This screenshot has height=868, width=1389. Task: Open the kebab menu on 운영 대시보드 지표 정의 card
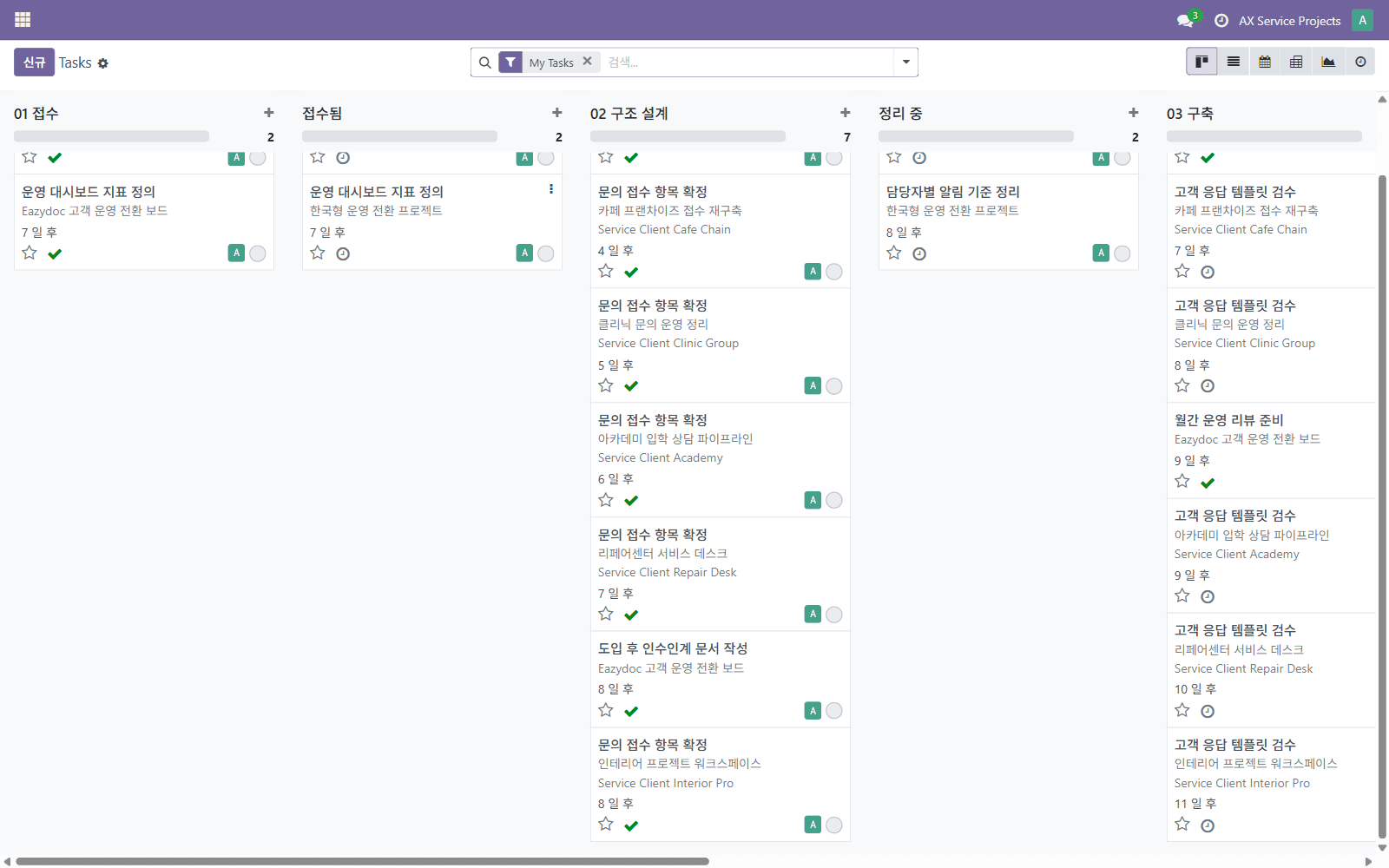click(550, 188)
